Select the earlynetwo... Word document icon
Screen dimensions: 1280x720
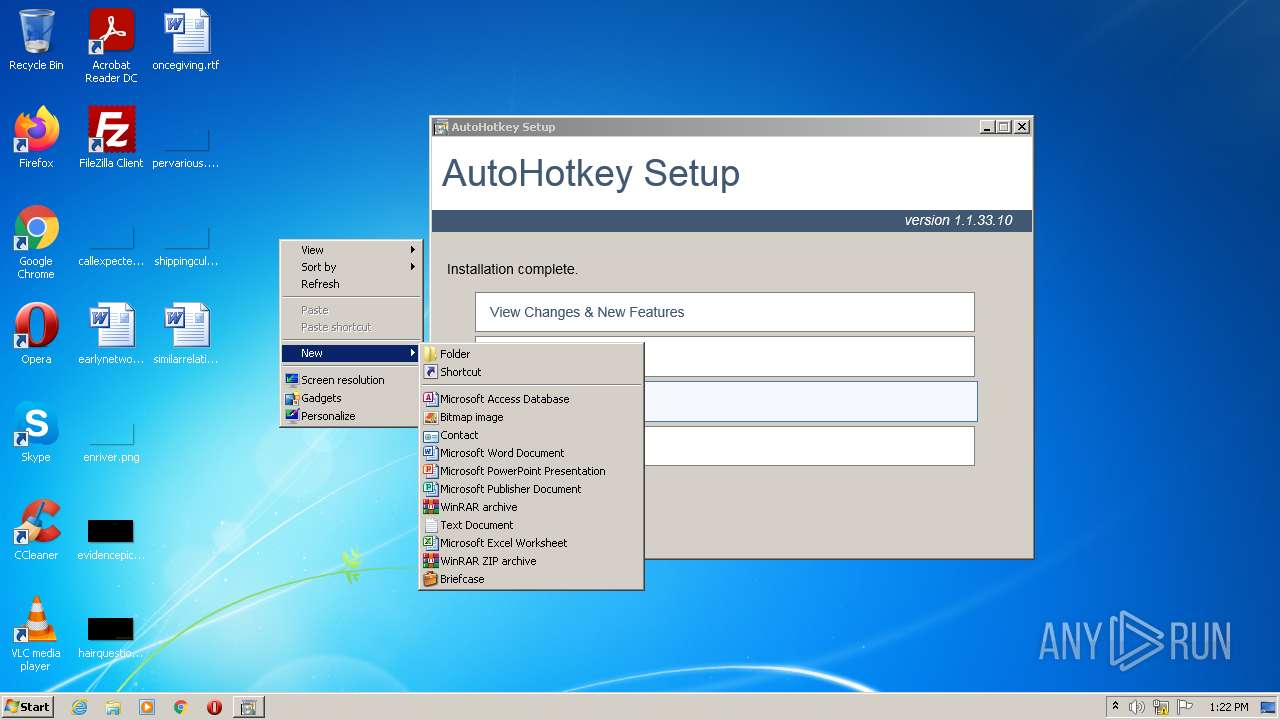point(111,334)
